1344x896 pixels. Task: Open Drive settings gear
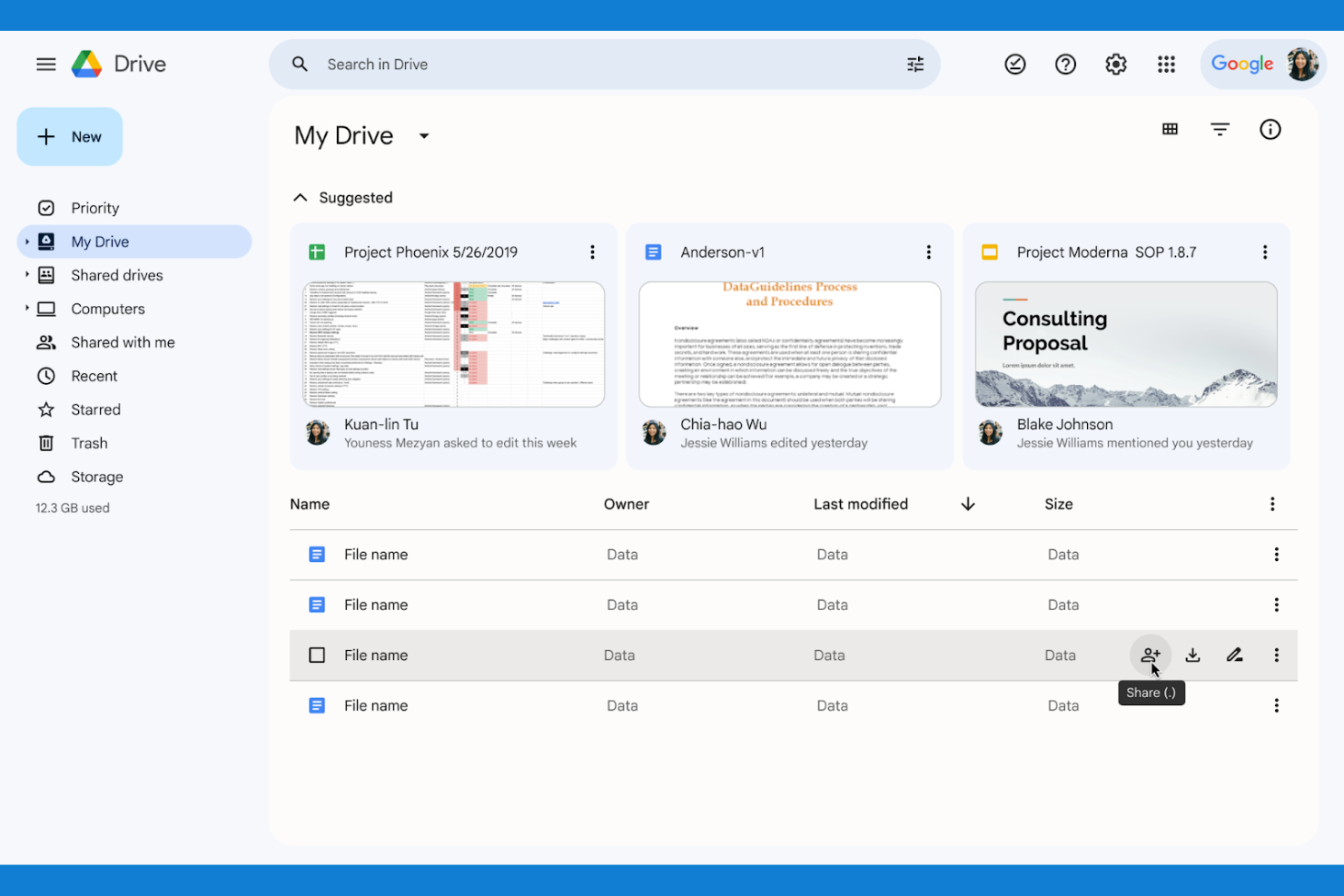click(1115, 64)
